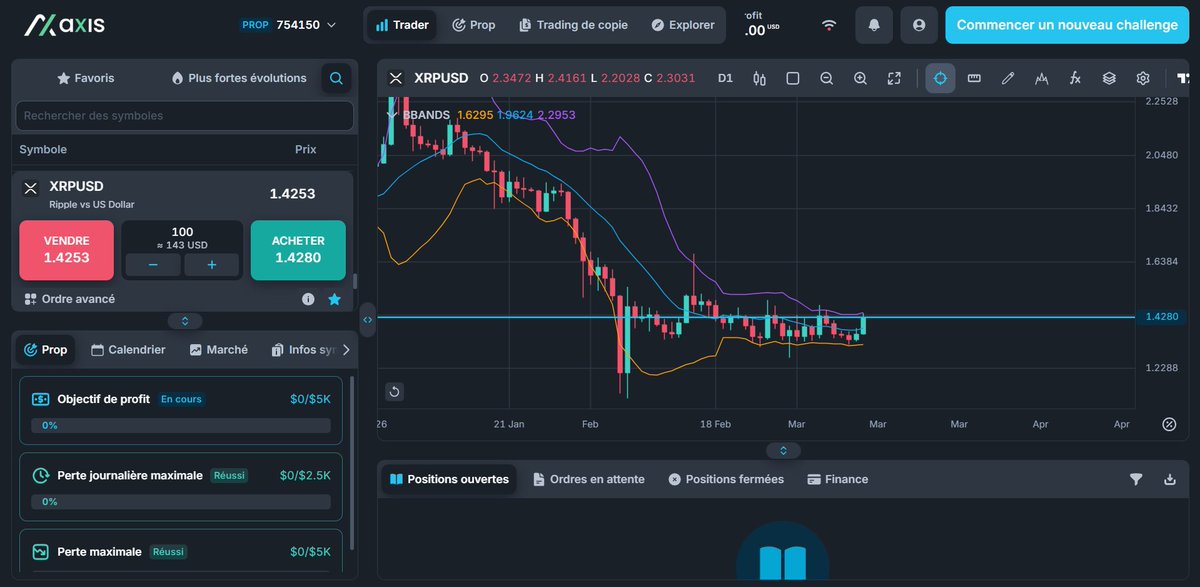Open the fx indicators menu

[x=1075, y=78]
